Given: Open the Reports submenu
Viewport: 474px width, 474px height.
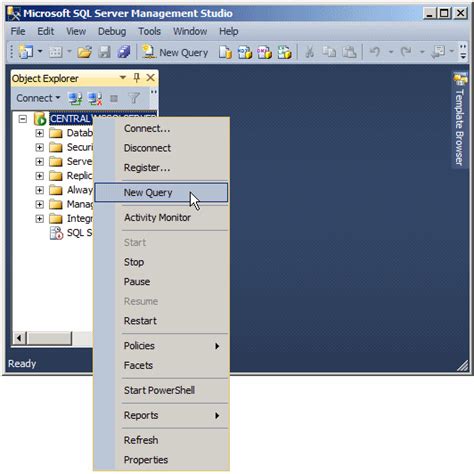Looking at the screenshot, I should [162, 415].
